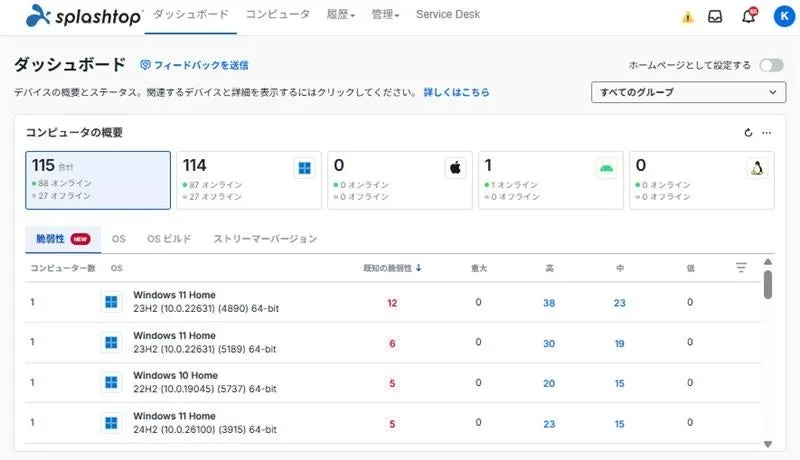The height and width of the screenshot is (460, 800).
Task: Toggle set as homepage switch
Action: (x=771, y=65)
